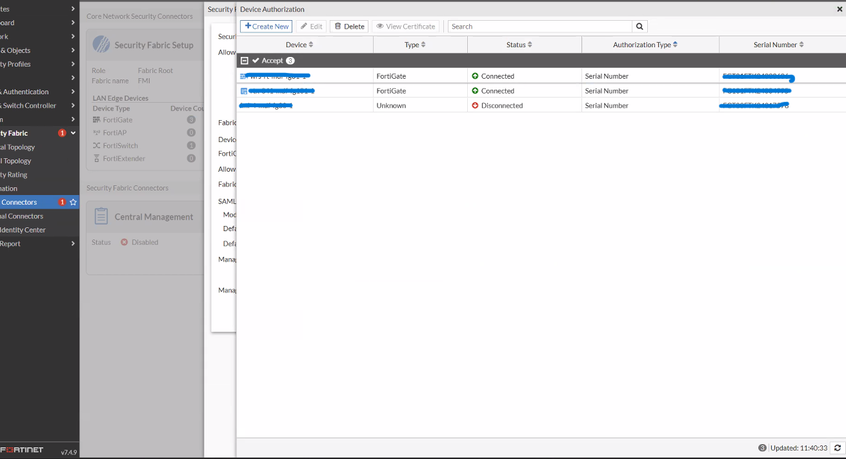Screen dimensions: 846x459
Task: Close the Device Authorization panel
Action: coord(840,9)
